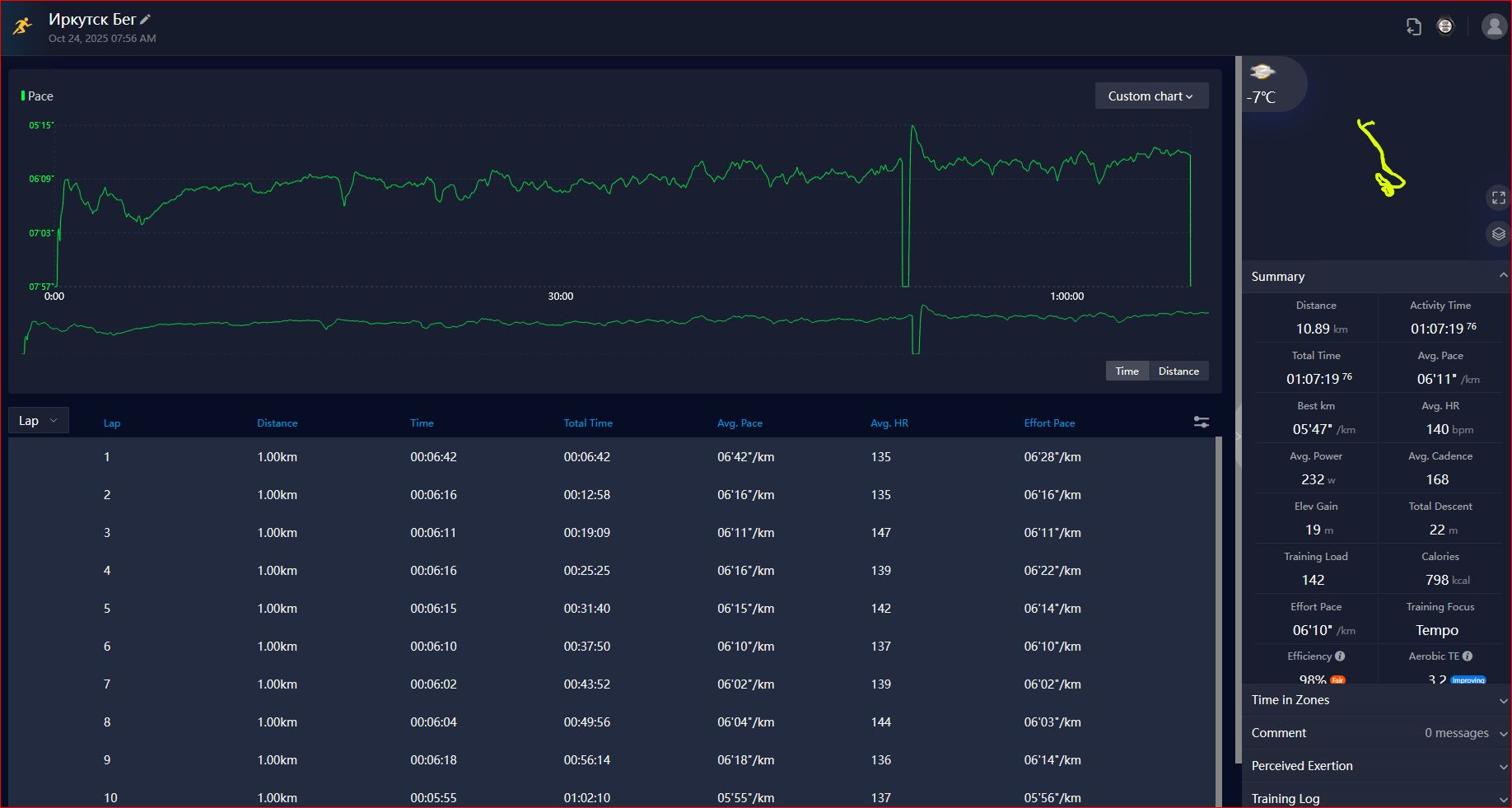
Task: Open the export file icon in header
Action: click(x=1413, y=26)
